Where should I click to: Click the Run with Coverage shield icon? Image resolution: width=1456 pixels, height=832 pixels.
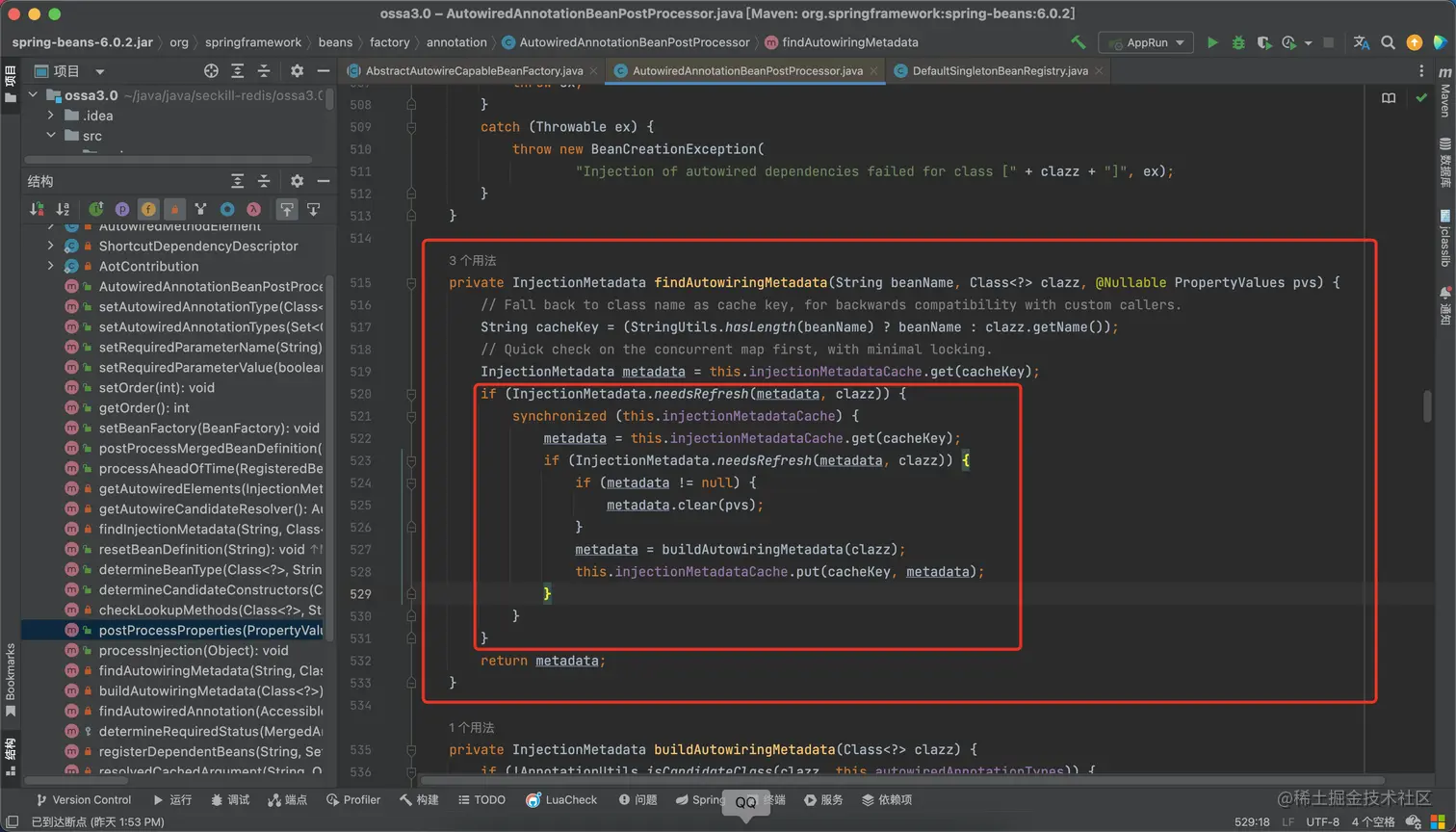[1263, 42]
